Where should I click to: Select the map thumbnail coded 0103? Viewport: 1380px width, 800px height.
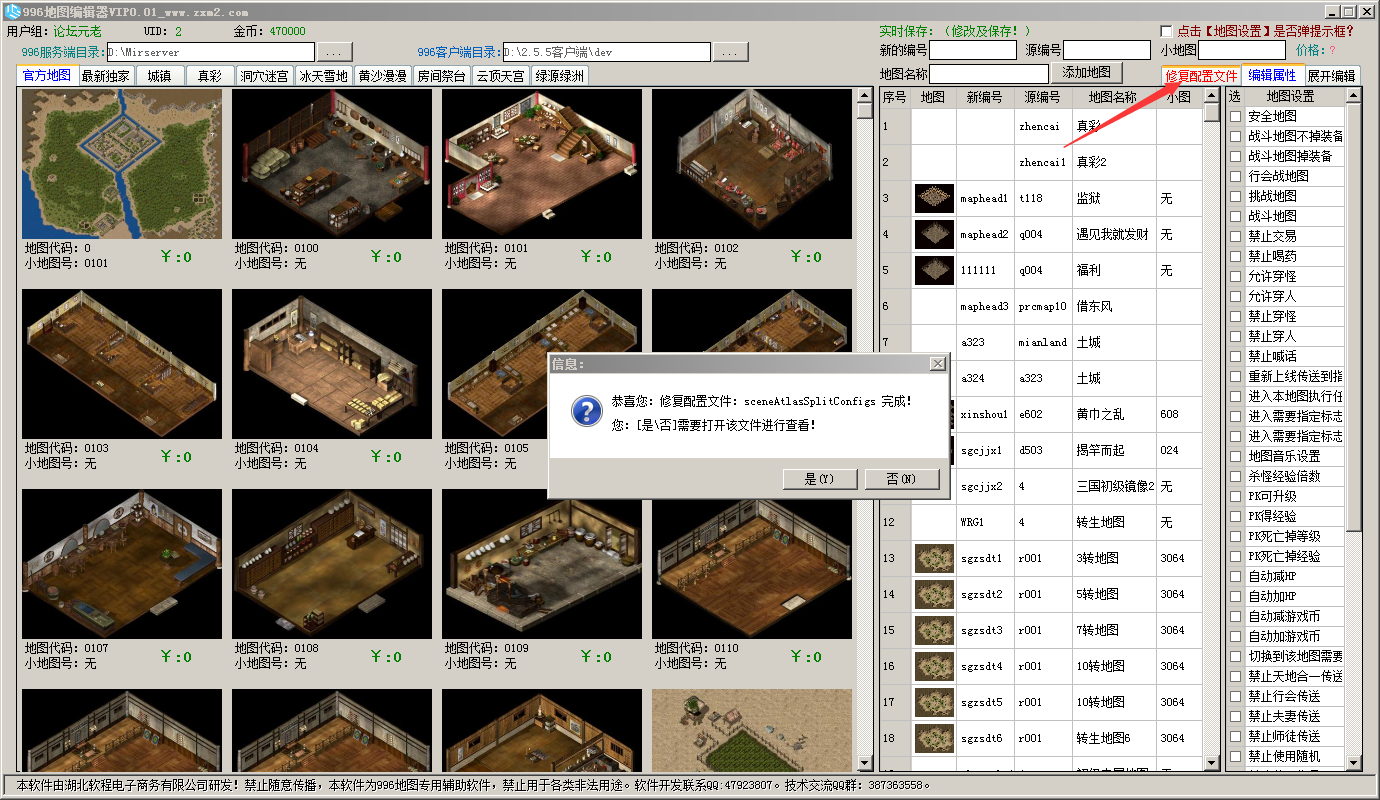click(x=122, y=364)
